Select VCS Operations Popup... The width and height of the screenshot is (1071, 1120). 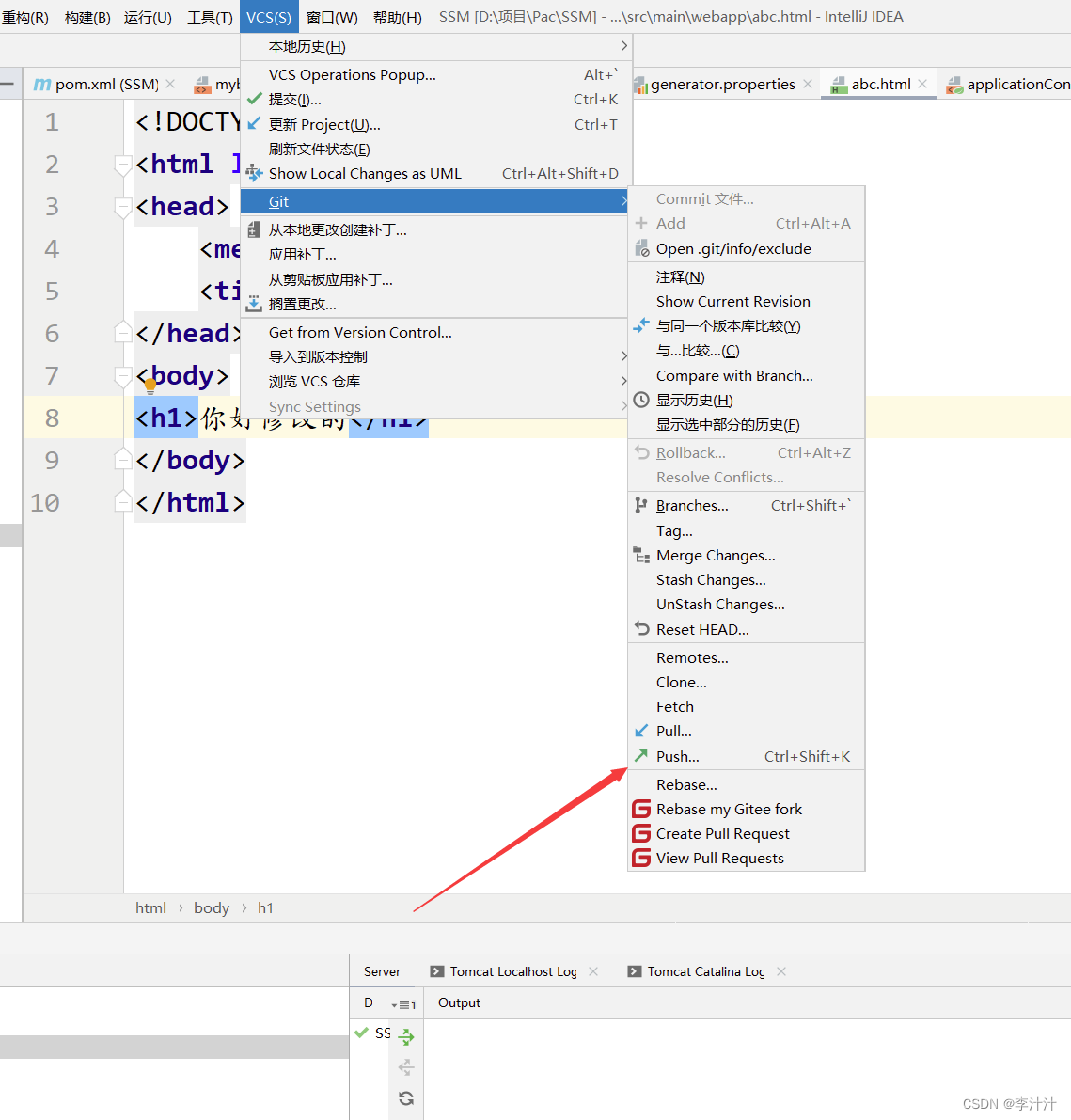point(436,75)
